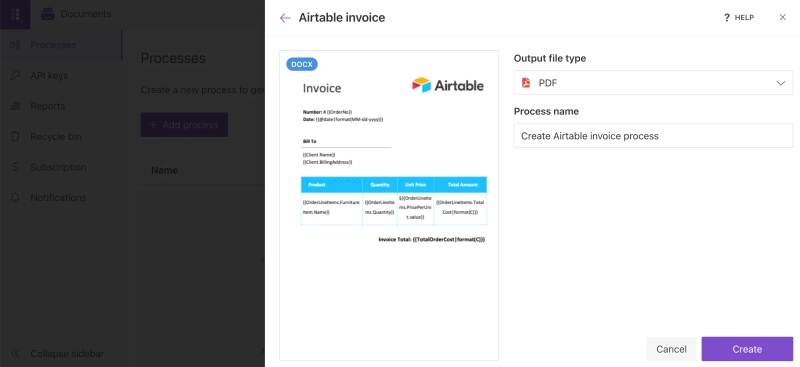The image size is (800, 367).
Task: Open Subscription in the sidebar
Action: pos(58,167)
